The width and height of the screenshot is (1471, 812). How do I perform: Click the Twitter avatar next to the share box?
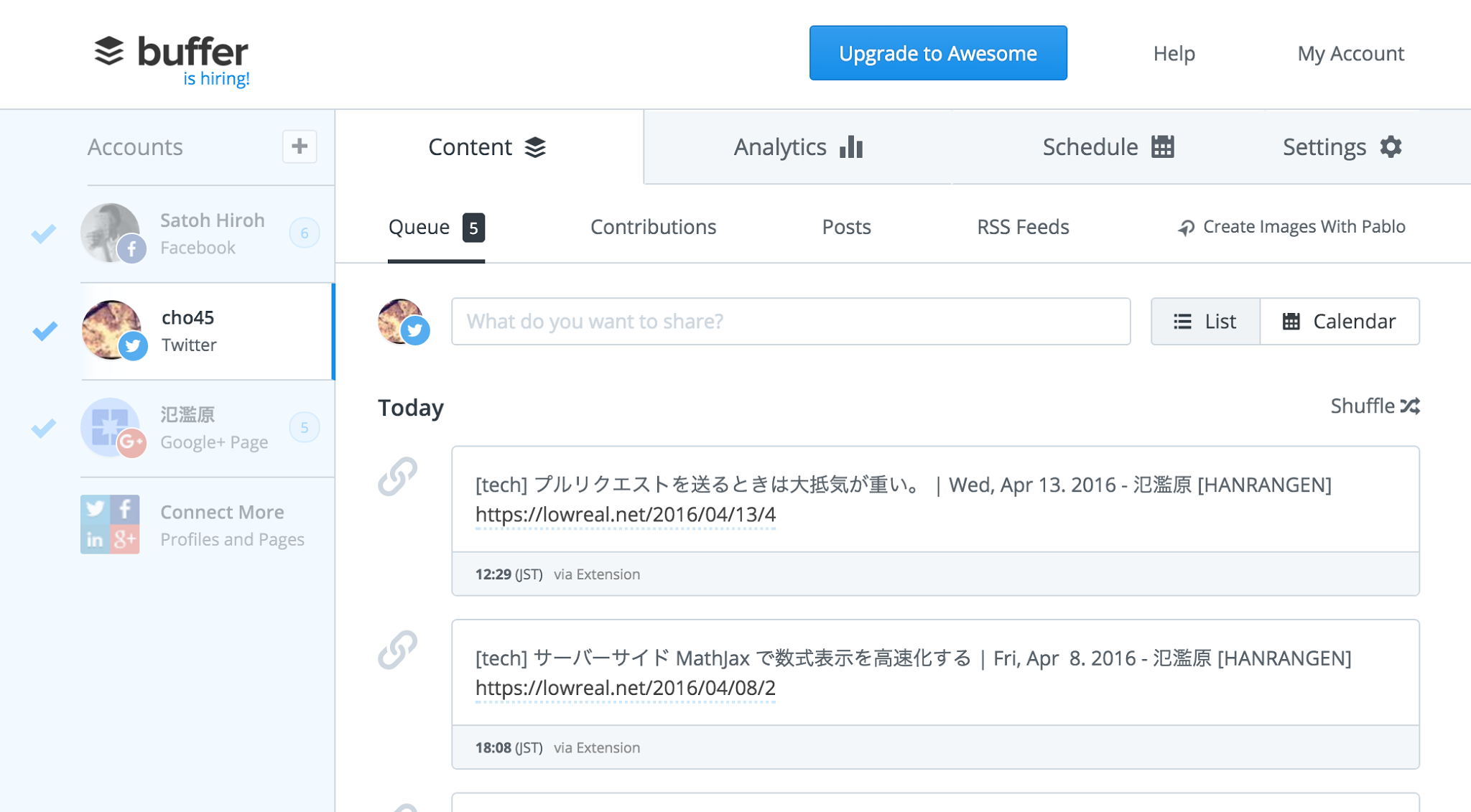click(402, 322)
